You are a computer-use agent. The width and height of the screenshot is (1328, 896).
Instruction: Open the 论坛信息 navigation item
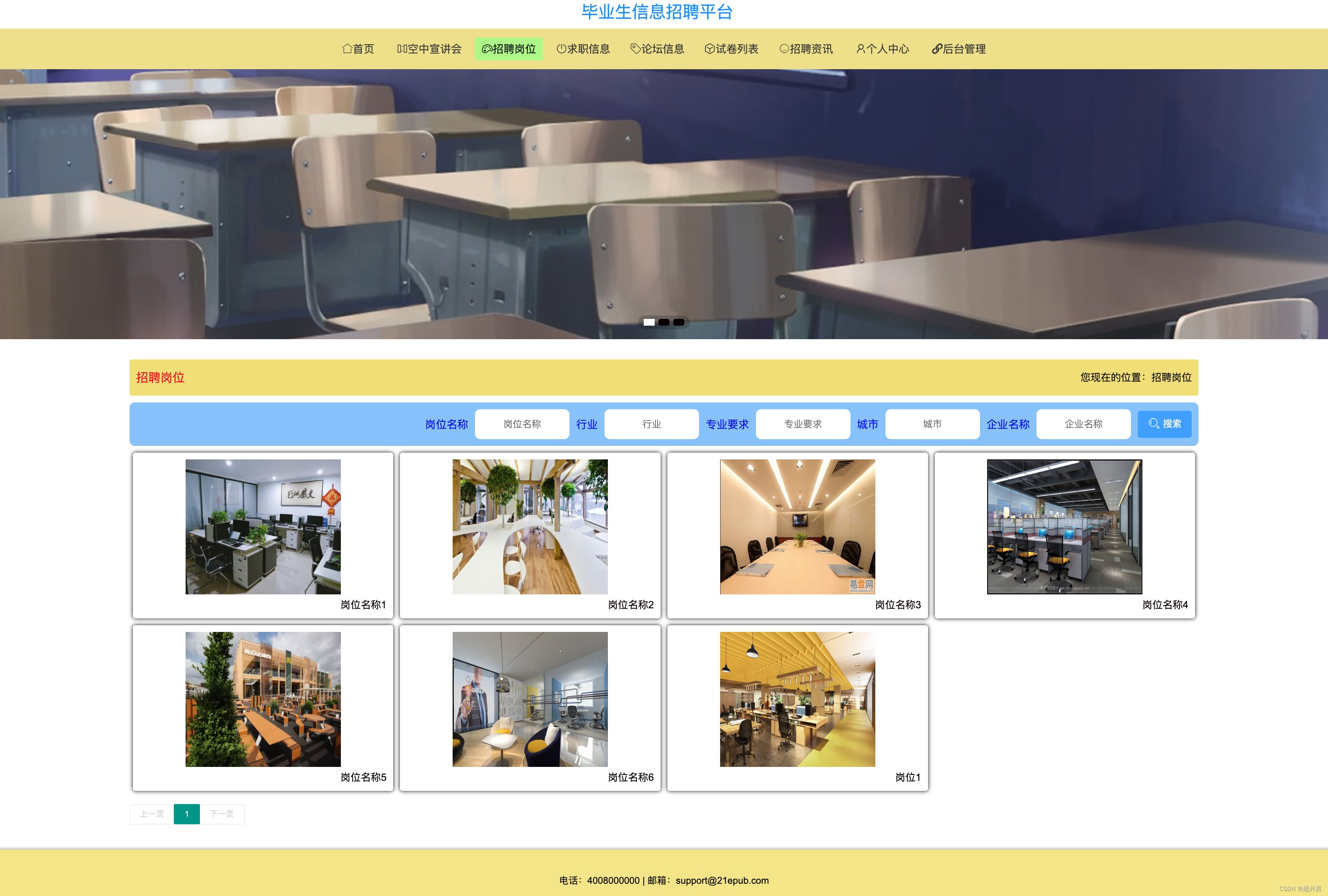tap(657, 49)
